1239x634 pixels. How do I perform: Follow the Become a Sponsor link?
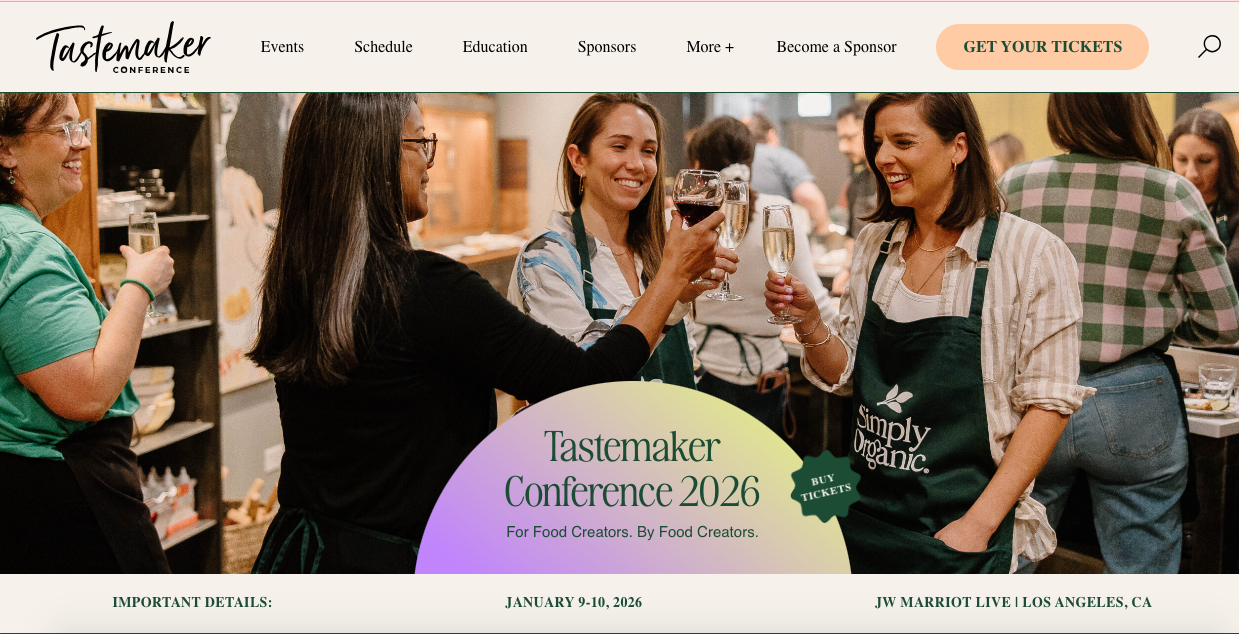pos(836,47)
